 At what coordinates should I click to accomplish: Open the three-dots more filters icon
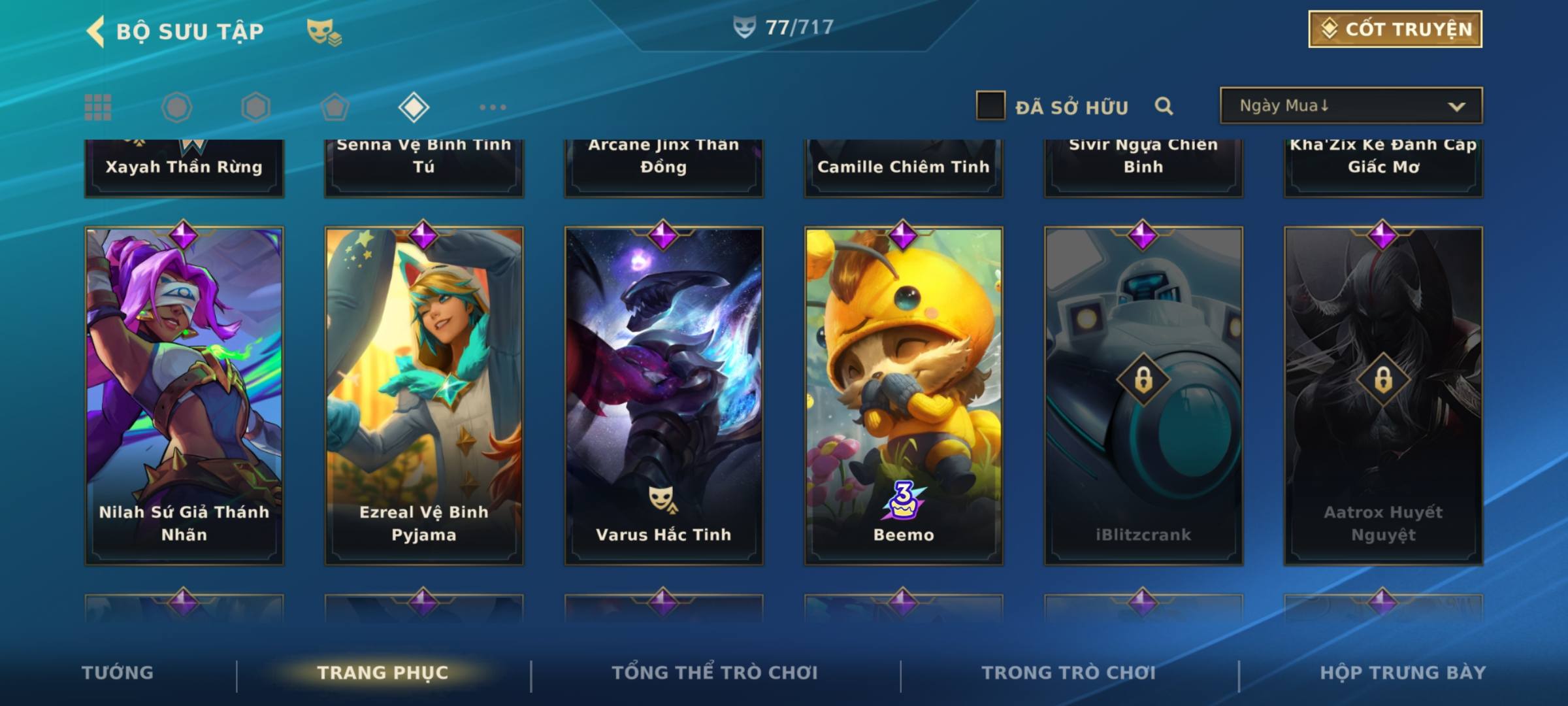coord(493,107)
